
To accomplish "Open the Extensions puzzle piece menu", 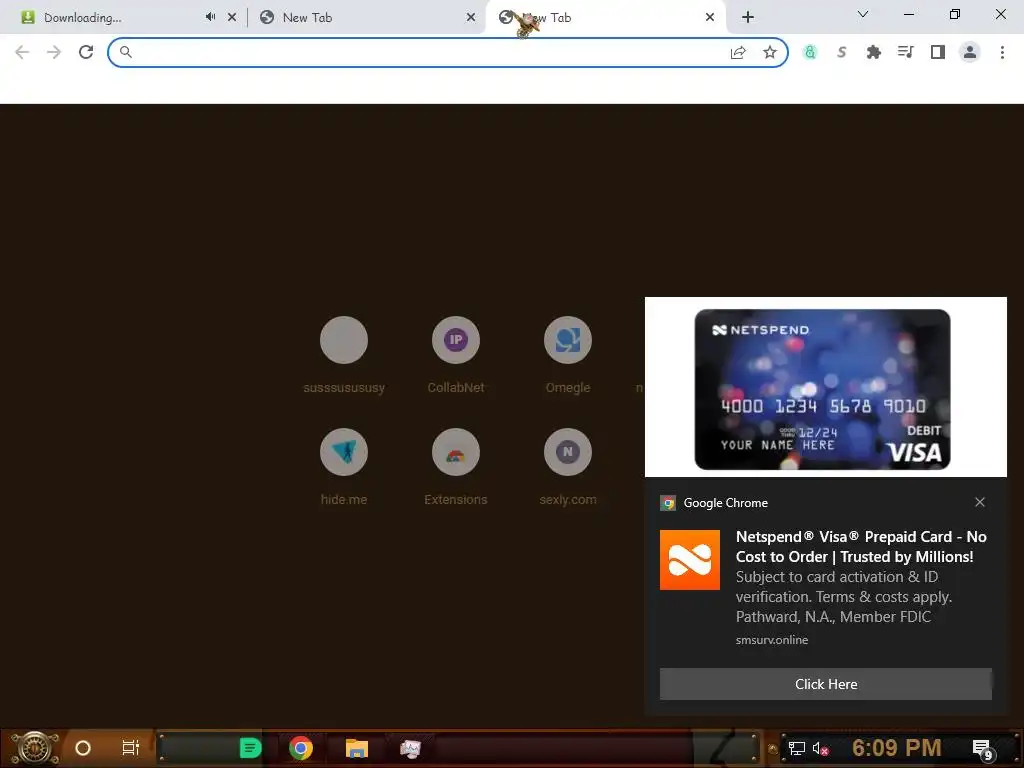I will click(x=874, y=52).
